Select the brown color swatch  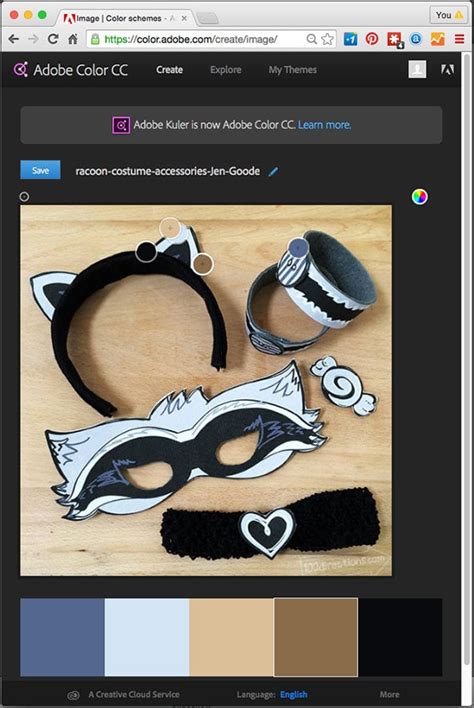coord(316,637)
